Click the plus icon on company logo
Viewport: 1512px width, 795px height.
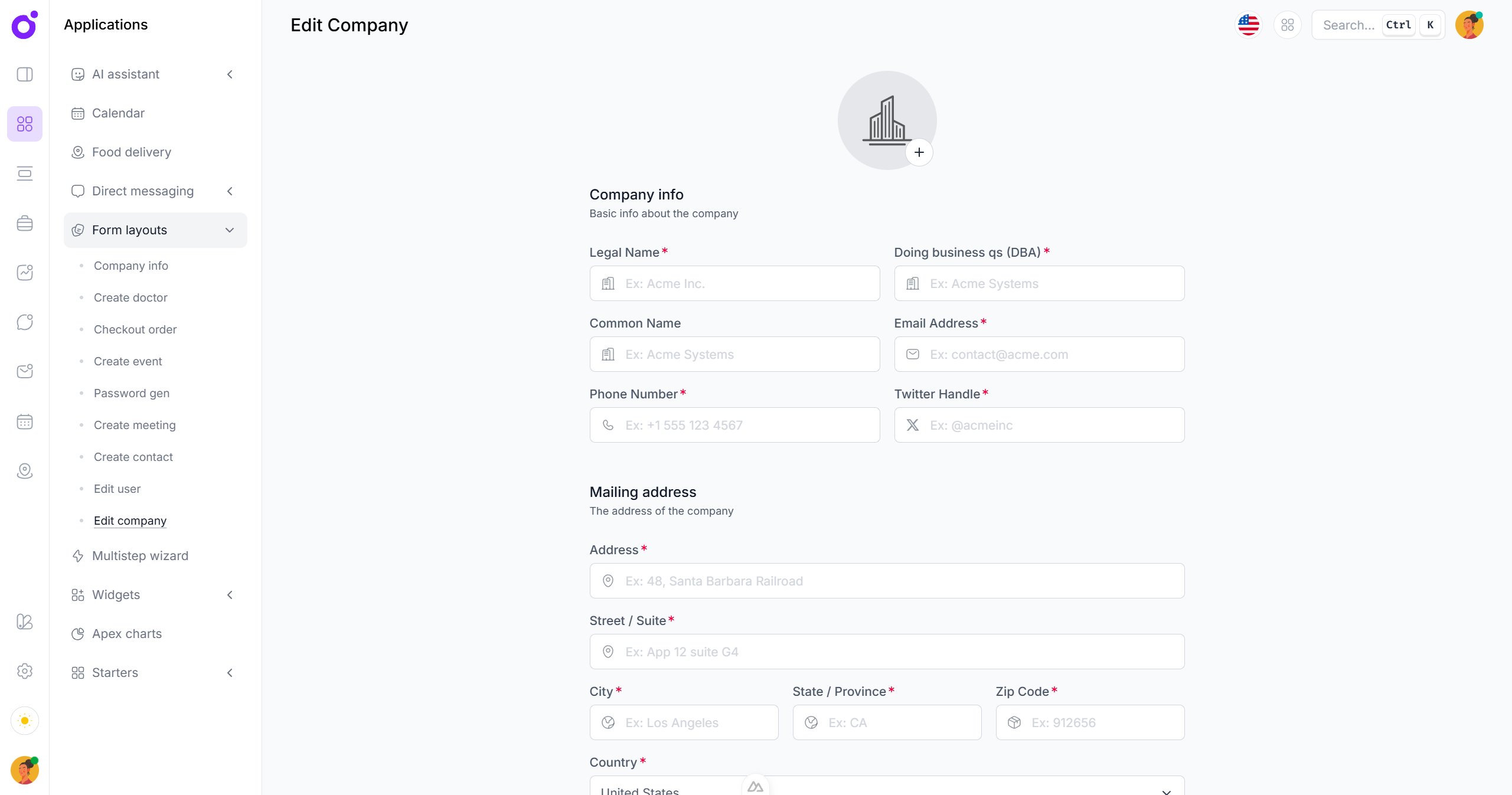tap(919, 152)
